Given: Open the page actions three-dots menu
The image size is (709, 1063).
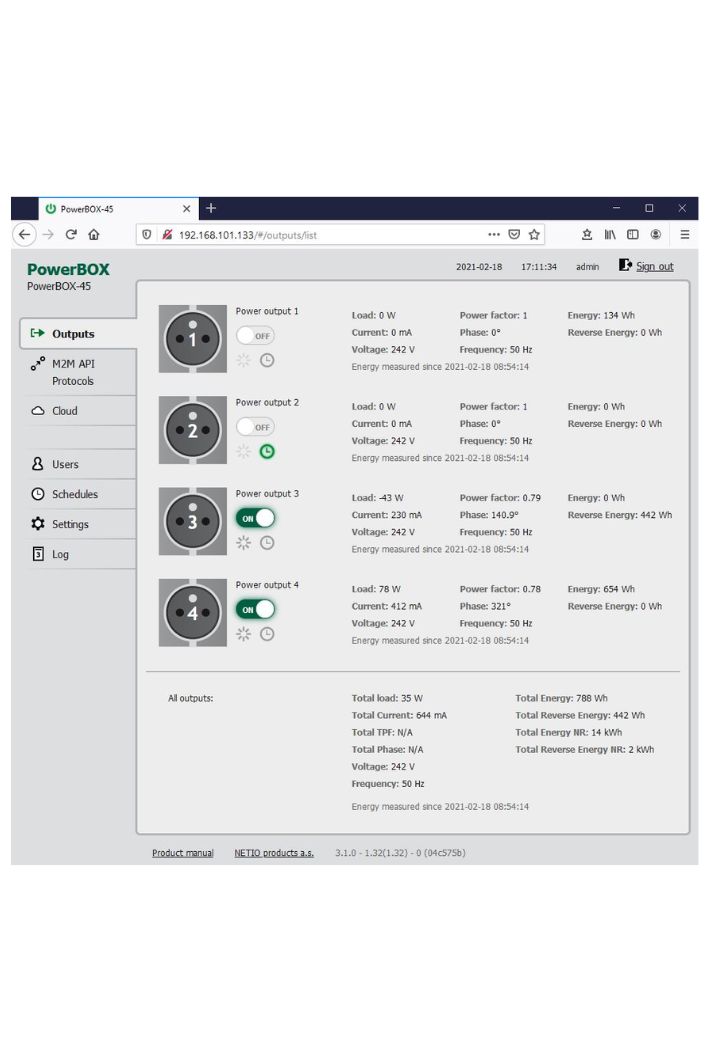Looking at the screenshot, I should (x=494, y=235).
